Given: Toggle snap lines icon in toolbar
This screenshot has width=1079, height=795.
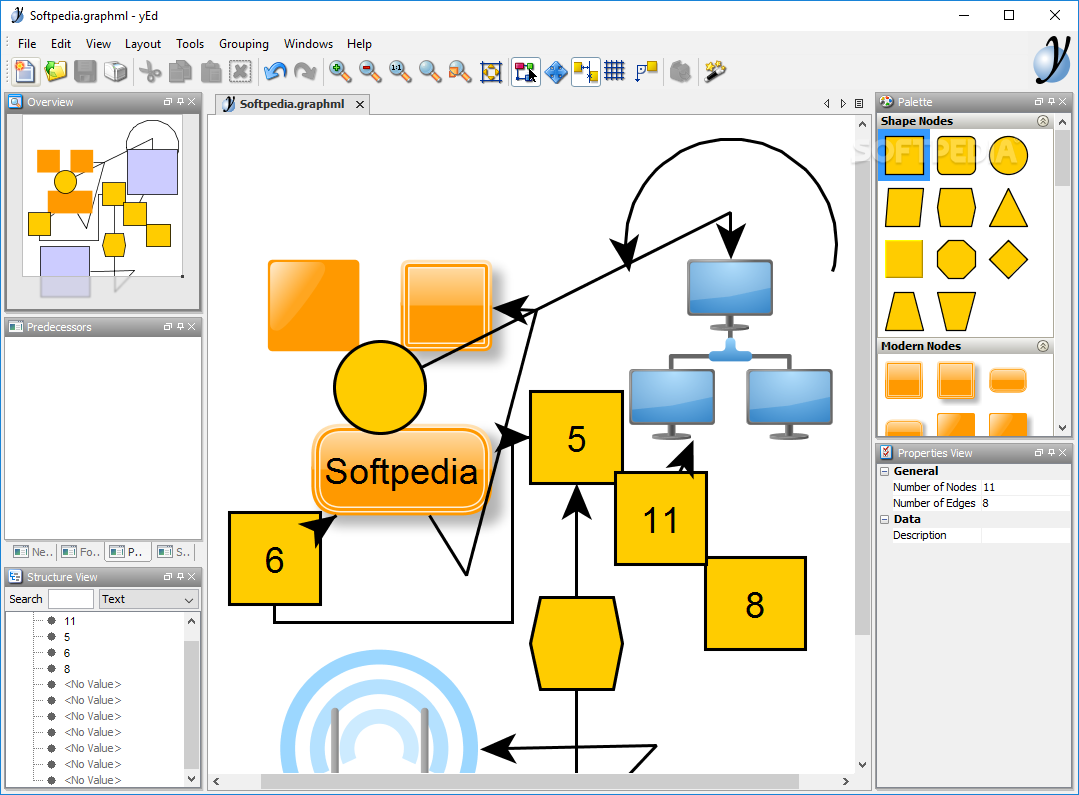Looking at the screenshot, I should [586, 72].
